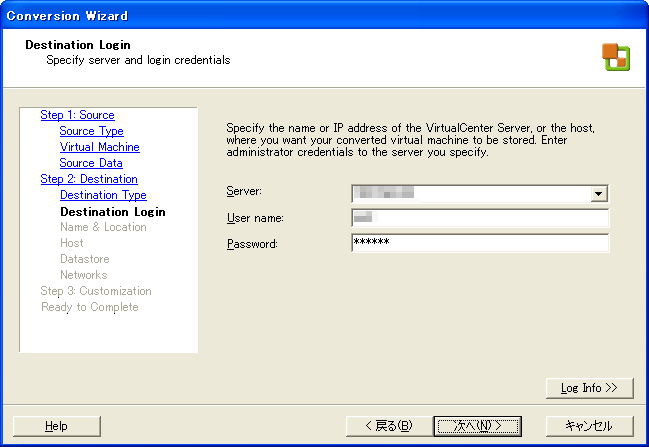649x447 pixels.
Task: Expand Log Info panel
Action: pos(589,388)
